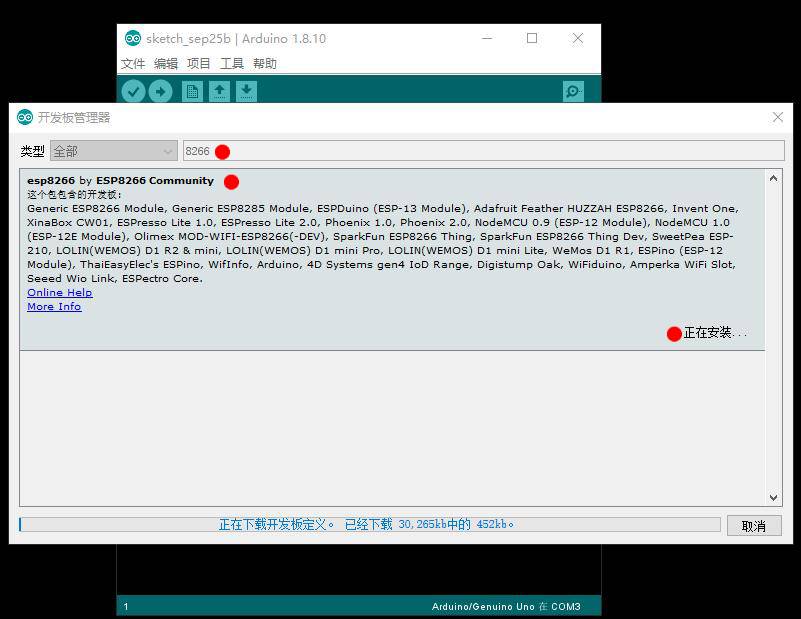Image resolution: width=801 pixels, height=619 pixels.
Task: Open the 项目 menu
Action: pos(199,64)
